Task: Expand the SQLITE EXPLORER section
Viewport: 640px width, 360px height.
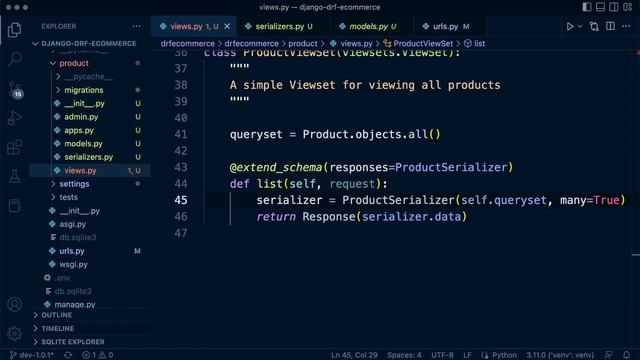Action: pos(73,342)
